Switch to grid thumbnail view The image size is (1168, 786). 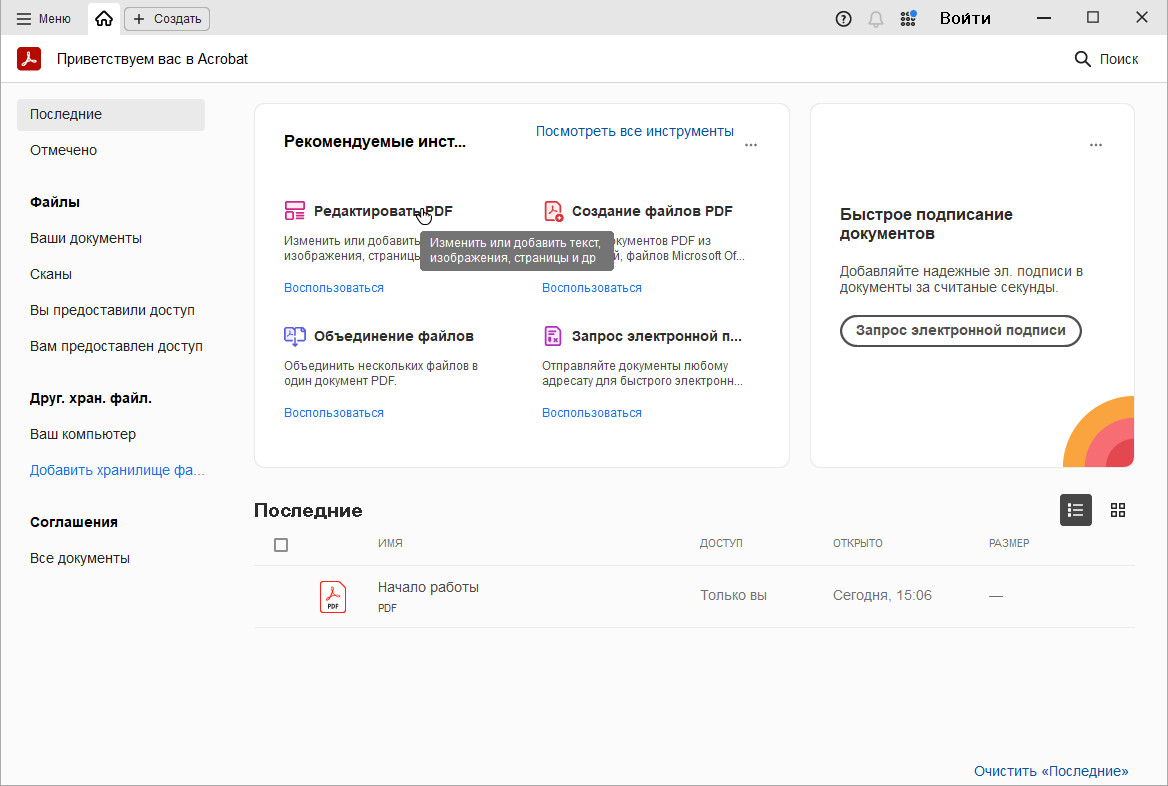point(1118,510)
